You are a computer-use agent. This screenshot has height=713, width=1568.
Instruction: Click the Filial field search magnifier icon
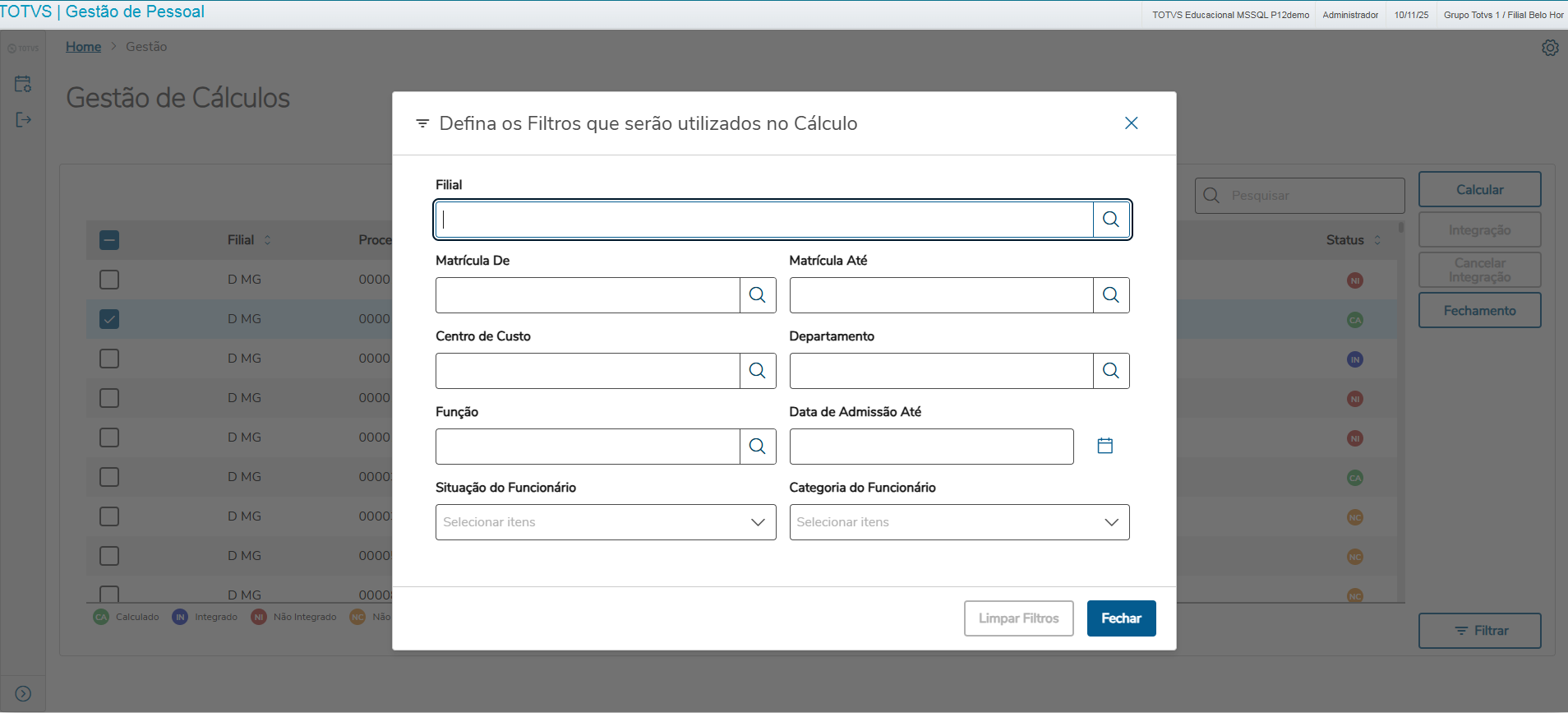[1111, 220]
